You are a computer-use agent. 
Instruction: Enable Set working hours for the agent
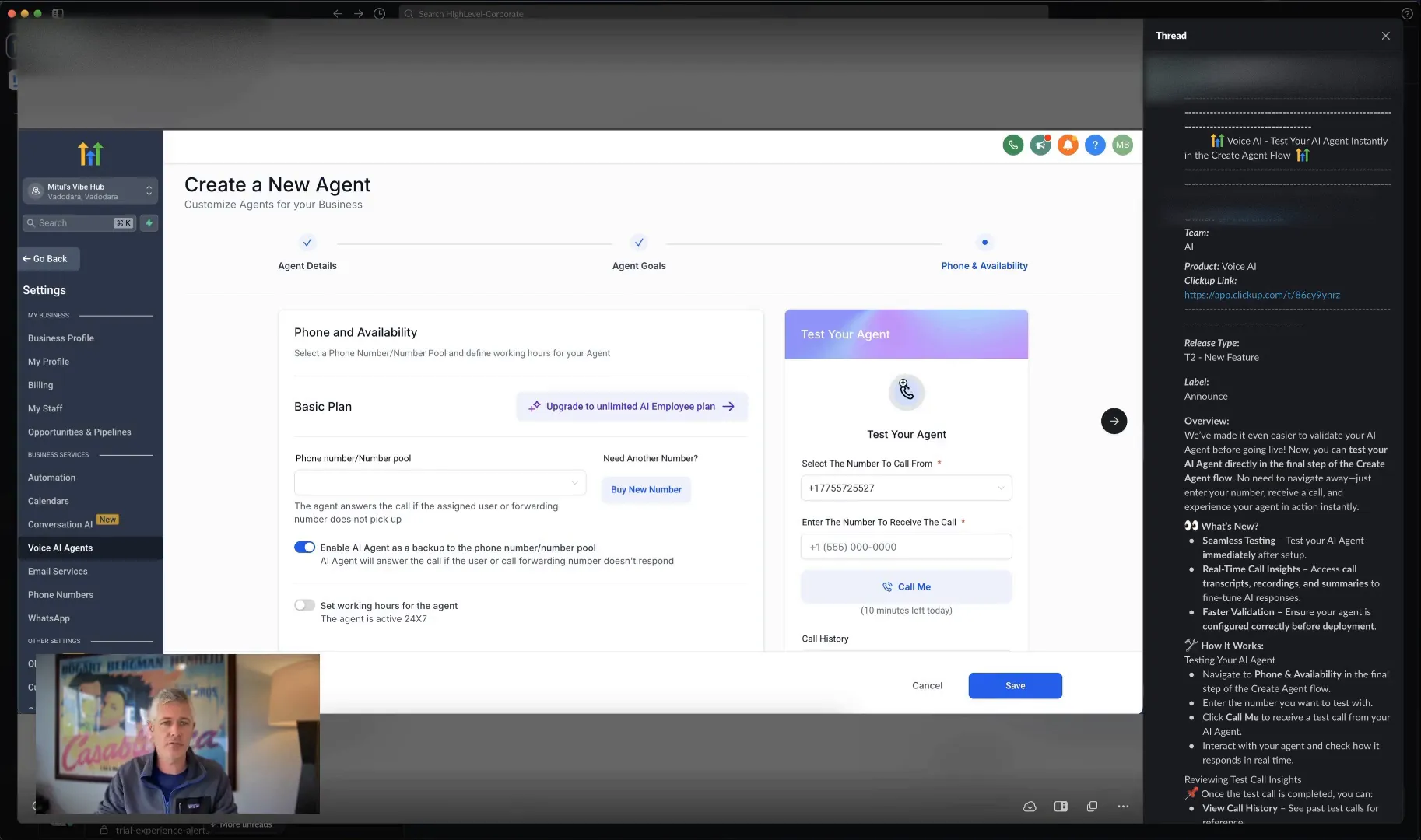coord(304,605)
